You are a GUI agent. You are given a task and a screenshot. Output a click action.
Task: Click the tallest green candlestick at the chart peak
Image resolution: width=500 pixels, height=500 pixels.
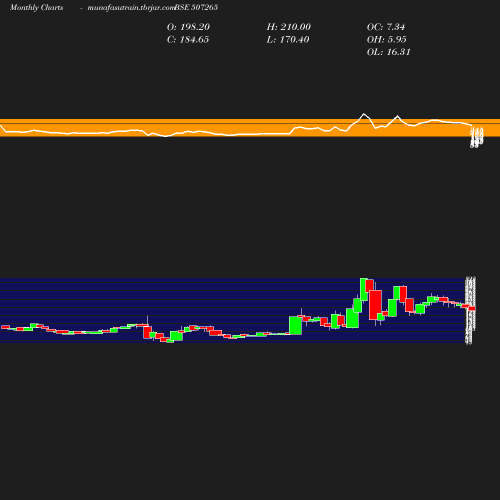coord(364,289)
